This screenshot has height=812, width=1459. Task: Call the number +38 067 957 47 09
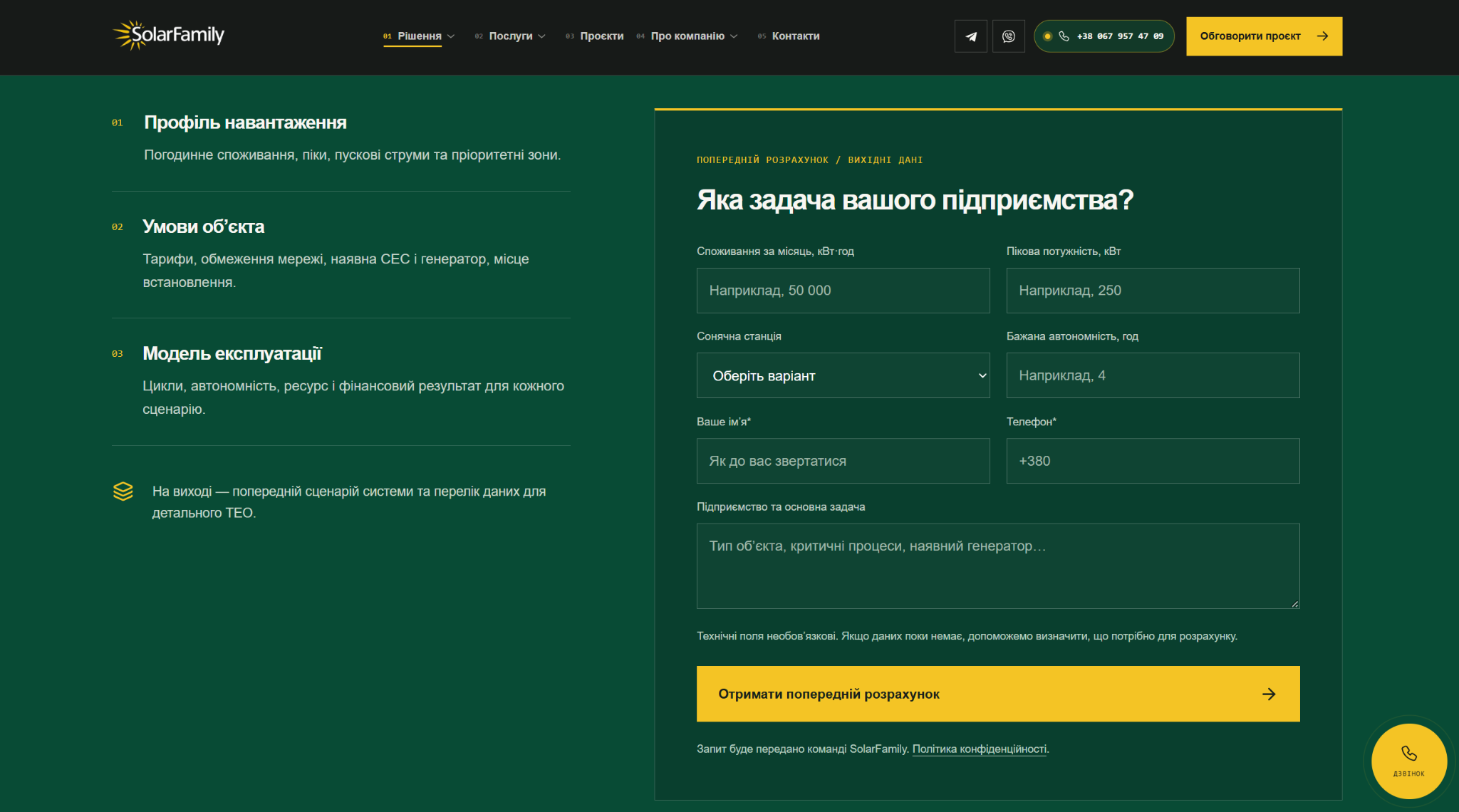1104,36
